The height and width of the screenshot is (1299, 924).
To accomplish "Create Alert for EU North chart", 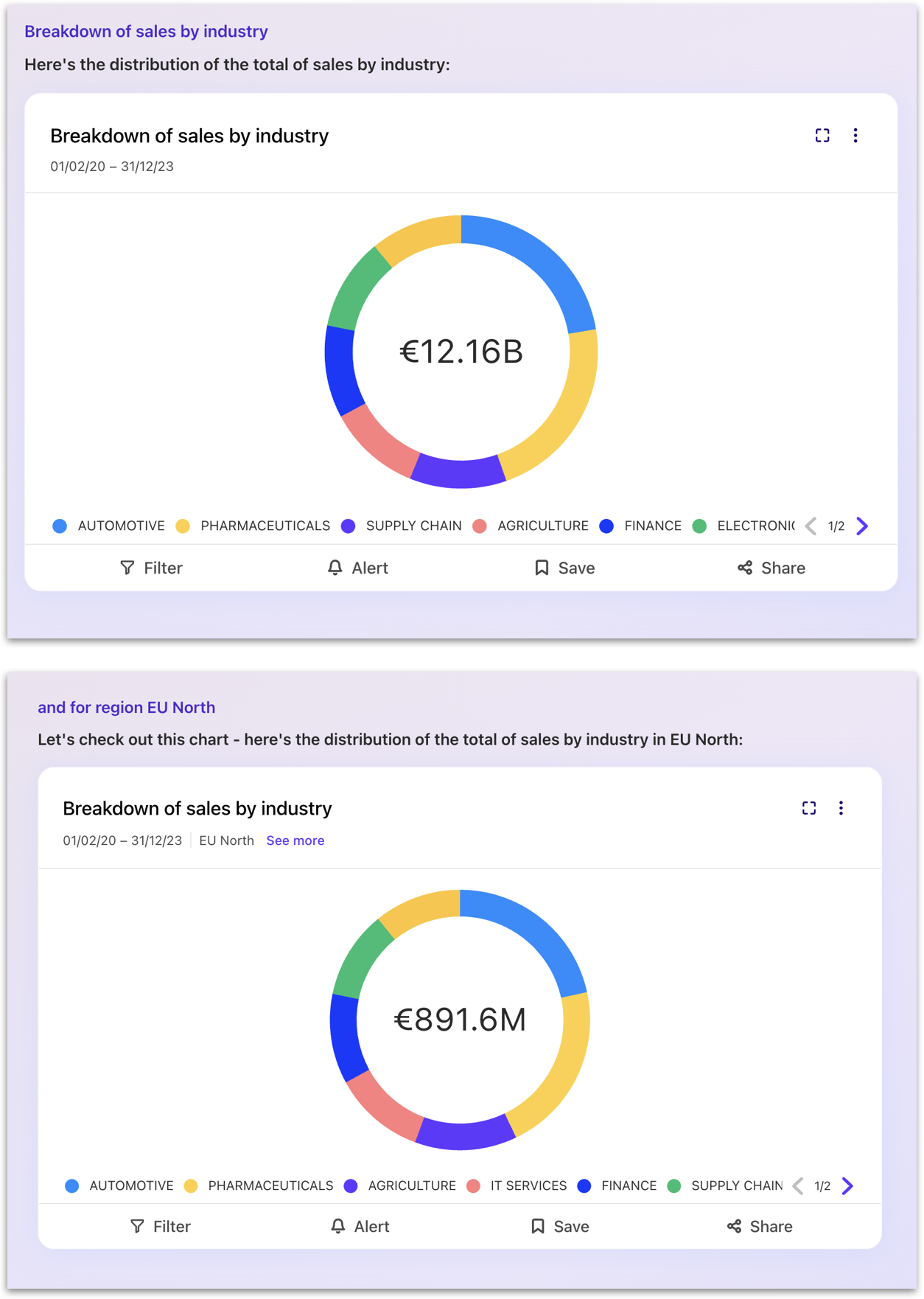I will tap(360, 1226).
